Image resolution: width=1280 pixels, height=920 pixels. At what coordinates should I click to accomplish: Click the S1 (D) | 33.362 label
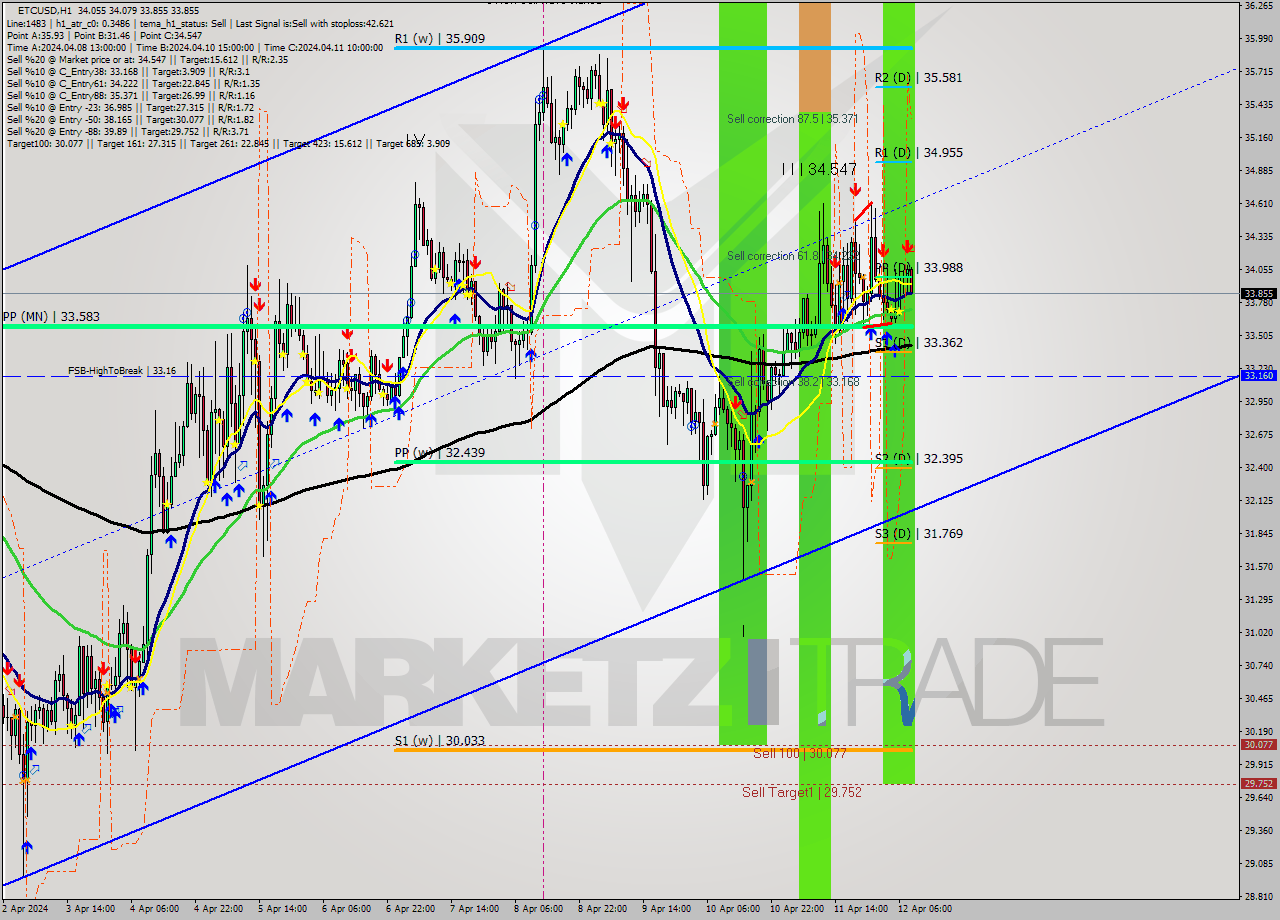click(918, 343)
